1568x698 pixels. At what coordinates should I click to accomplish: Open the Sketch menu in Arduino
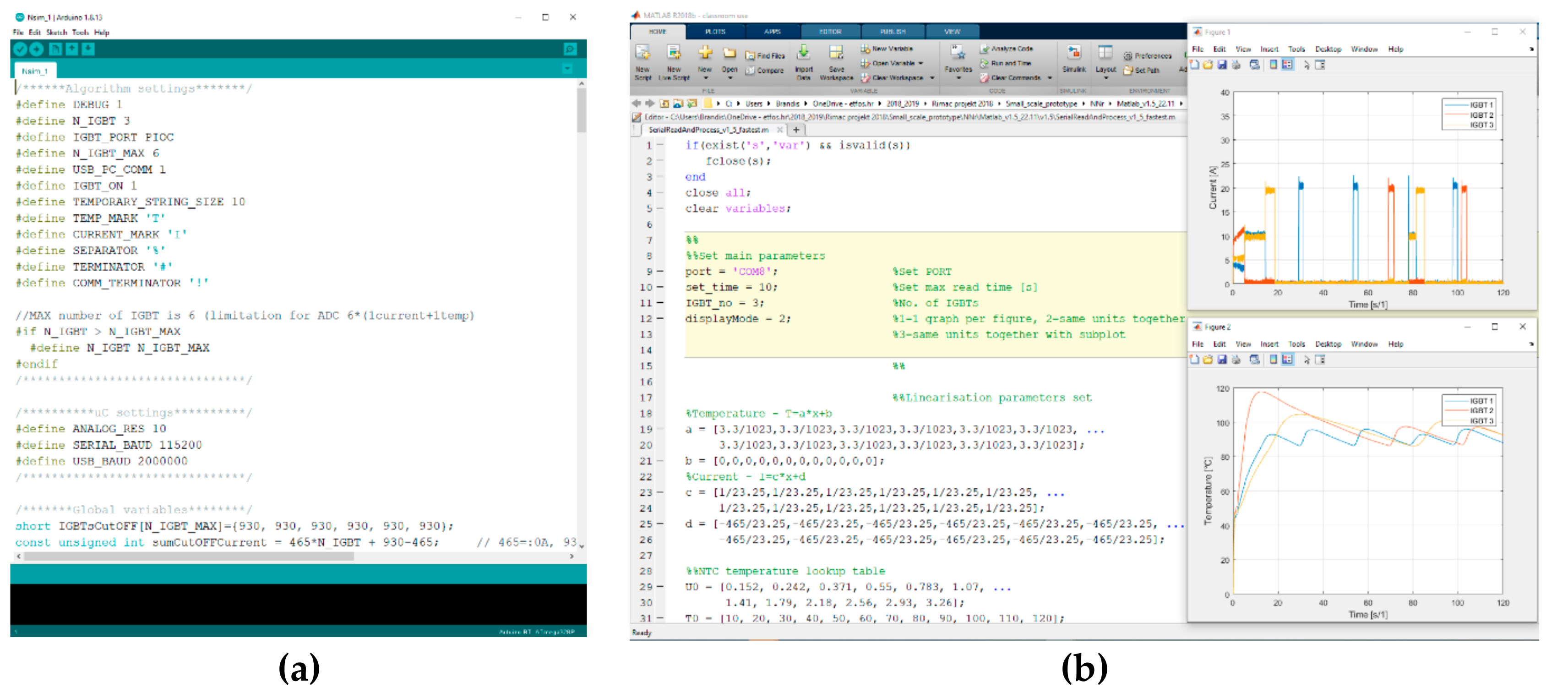[56, 33]
